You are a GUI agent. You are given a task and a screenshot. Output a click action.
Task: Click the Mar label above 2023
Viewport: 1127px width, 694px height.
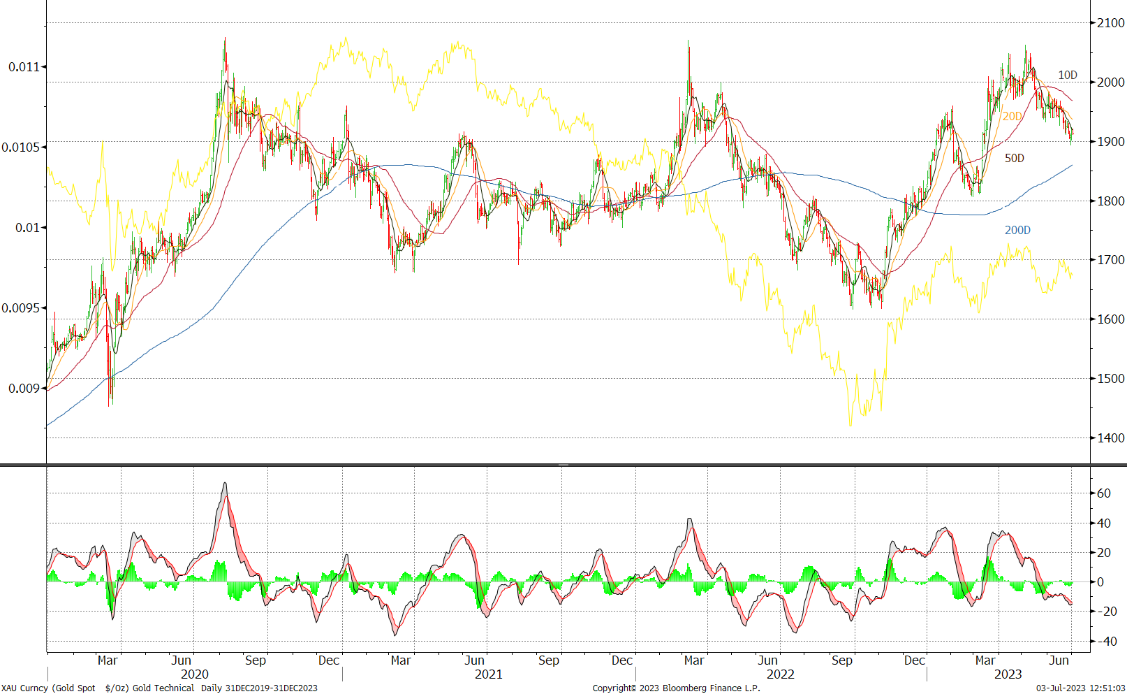pos(985,660)
